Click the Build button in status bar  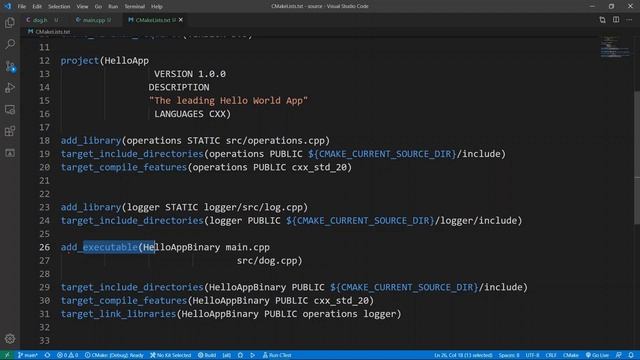pos(207,355)
